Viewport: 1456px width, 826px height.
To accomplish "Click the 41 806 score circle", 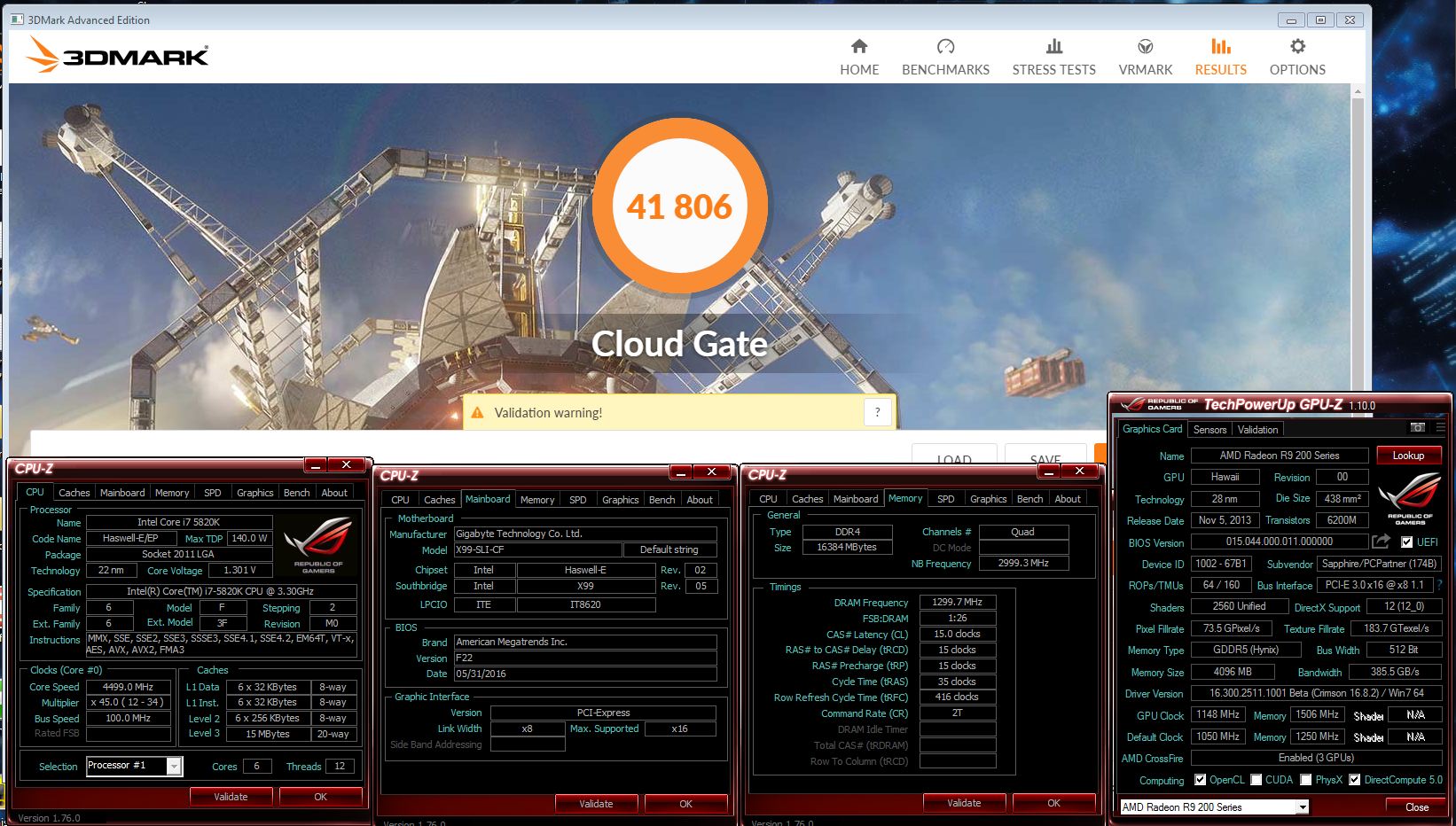I will tap(679, 206).
